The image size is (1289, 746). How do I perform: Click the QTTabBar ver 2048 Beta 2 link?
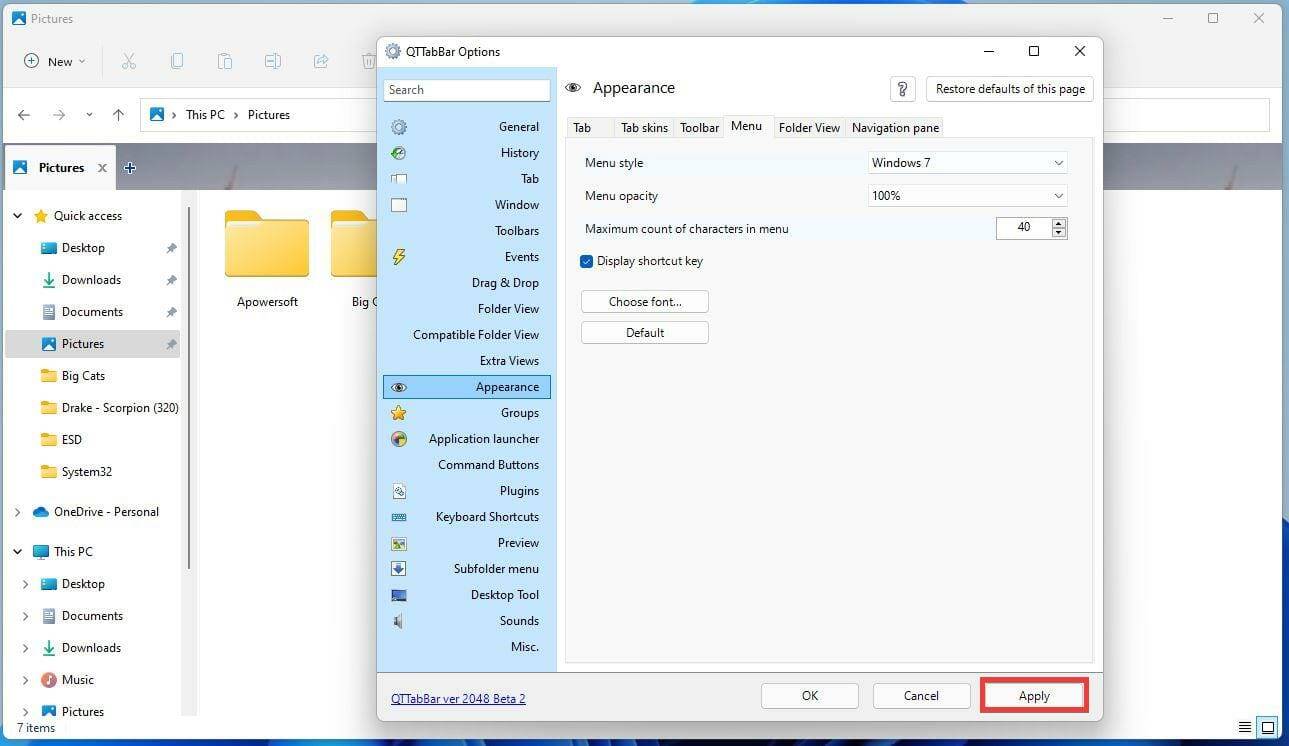458,698
